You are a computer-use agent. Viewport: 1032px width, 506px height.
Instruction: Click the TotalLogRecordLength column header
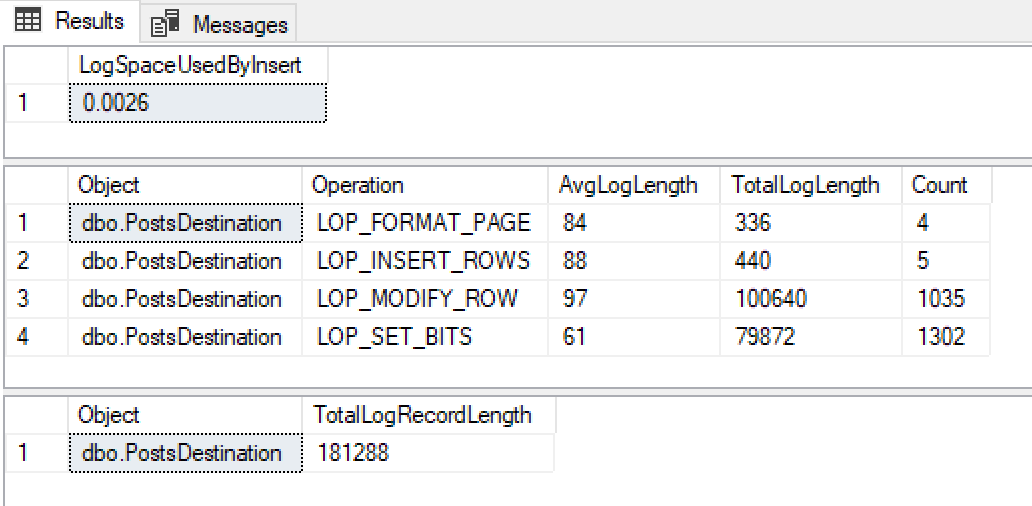click(422, 415)
